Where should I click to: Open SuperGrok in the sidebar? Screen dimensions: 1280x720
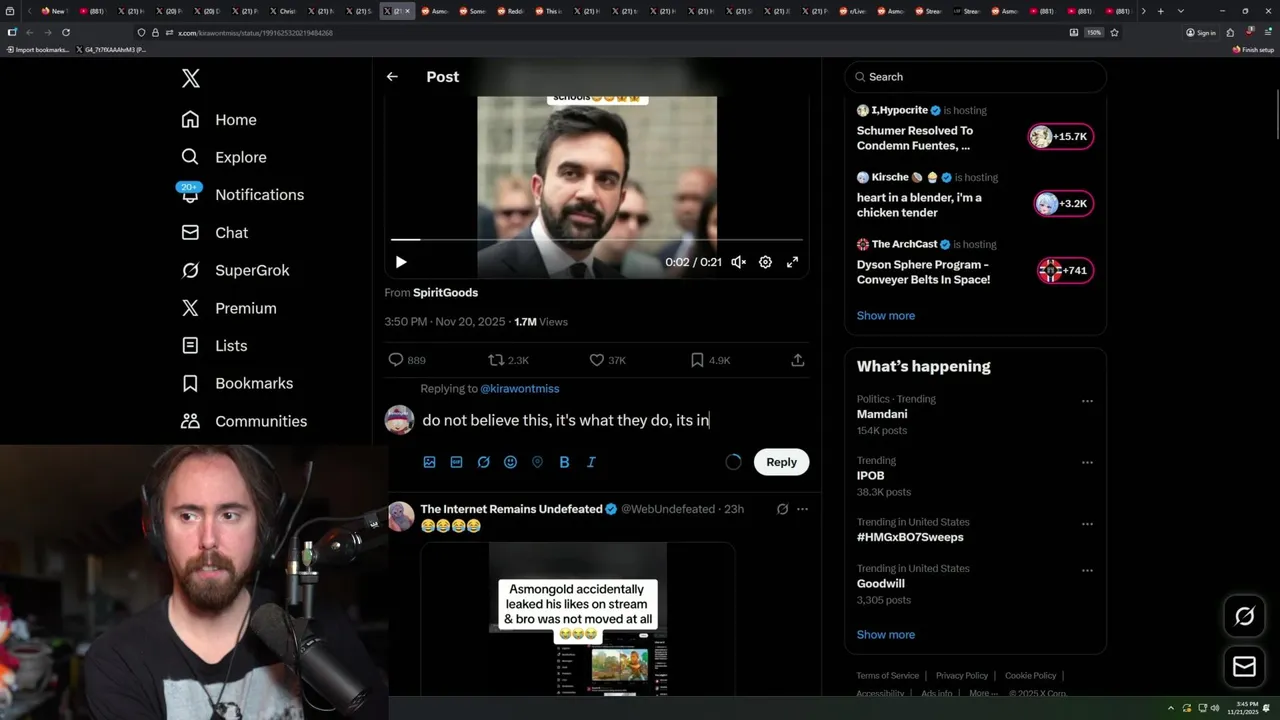(235, 270)
